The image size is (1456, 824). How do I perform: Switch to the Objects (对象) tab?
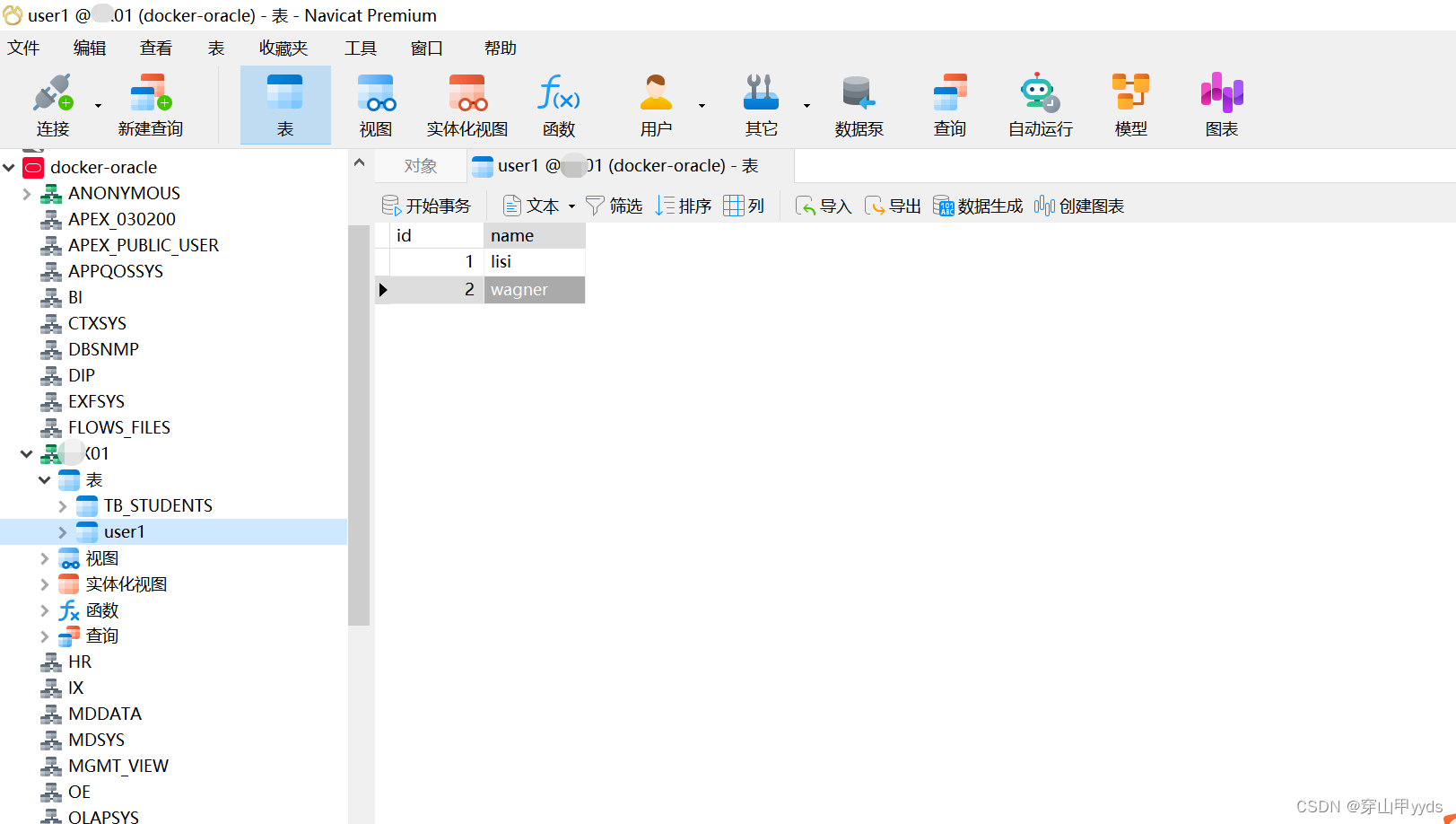(x=421, y=166)
